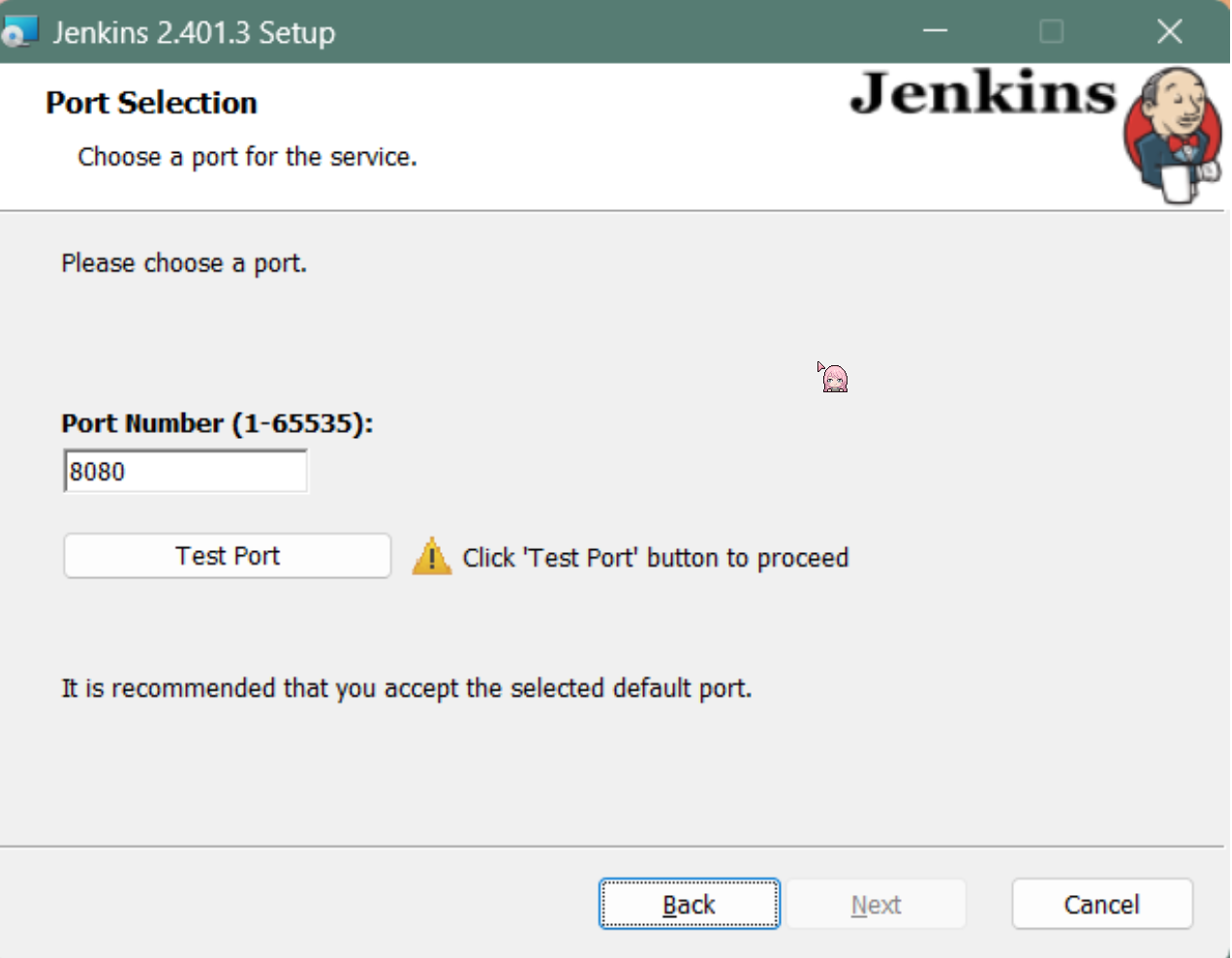The width and height of the screenshot is (1232, 958).
Task: Close the Jenkins Setup window
Action: (1169, 32)
